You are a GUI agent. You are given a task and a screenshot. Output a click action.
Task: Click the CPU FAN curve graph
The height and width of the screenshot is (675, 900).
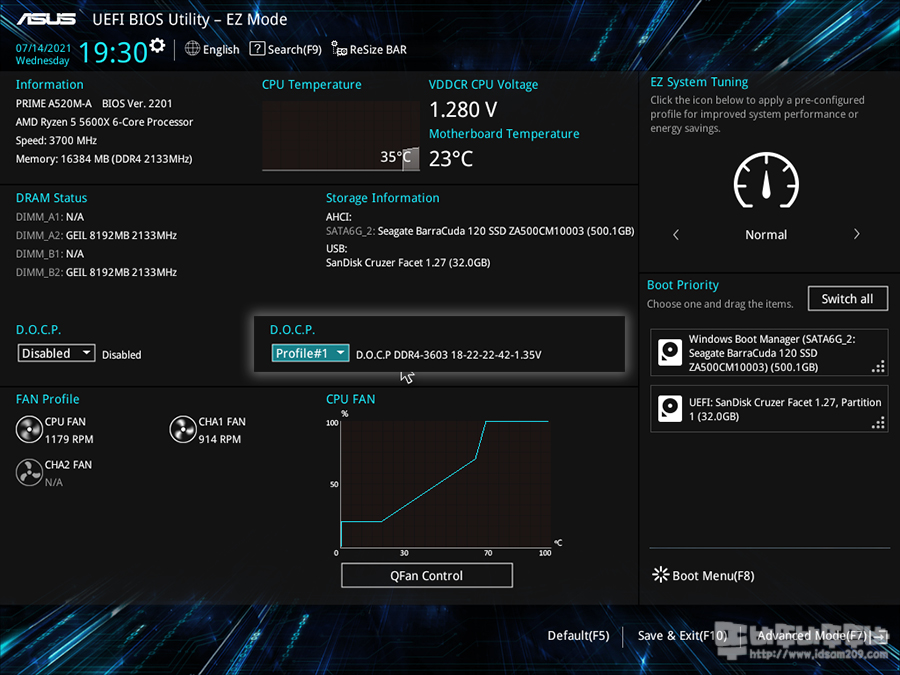tap(446, 483)
